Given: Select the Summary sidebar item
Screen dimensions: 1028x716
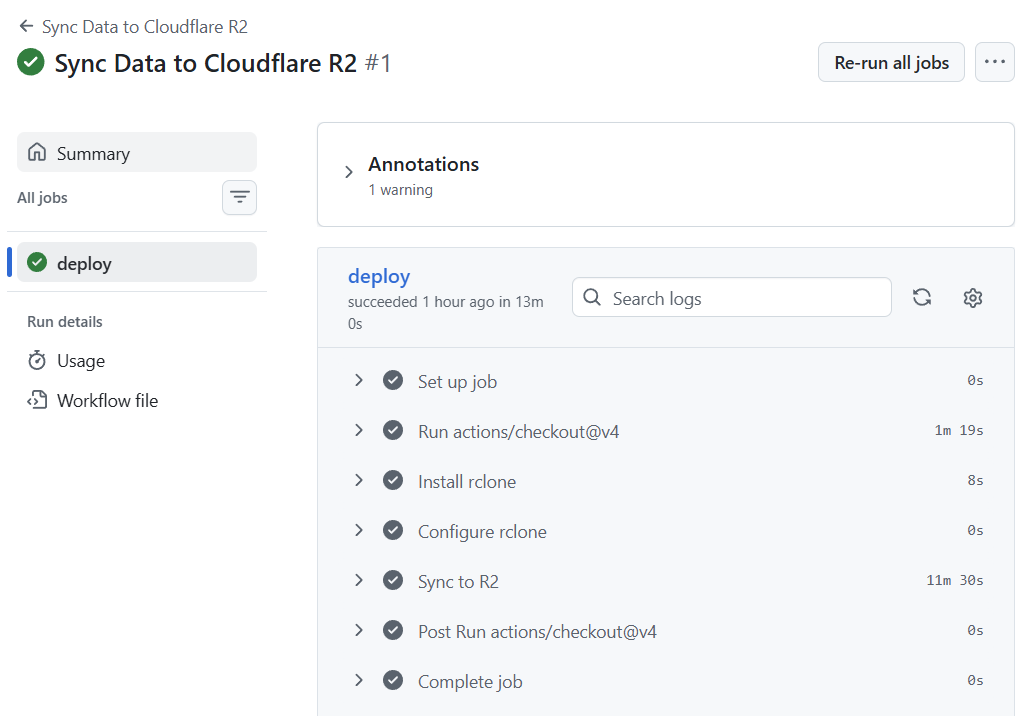Looking at the screenshot, I should point(137,152).
